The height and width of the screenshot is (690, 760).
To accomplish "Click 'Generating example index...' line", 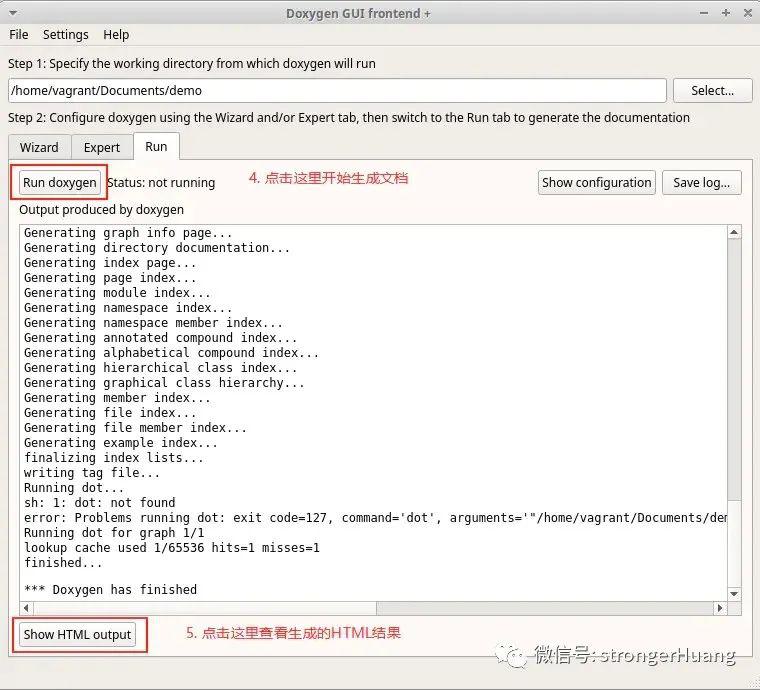I will tap(121, 442).
